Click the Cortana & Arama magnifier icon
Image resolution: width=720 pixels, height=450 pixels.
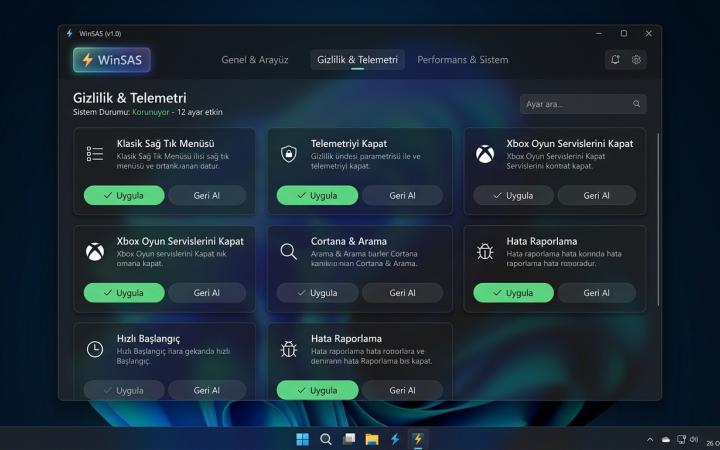coord(288,251)
